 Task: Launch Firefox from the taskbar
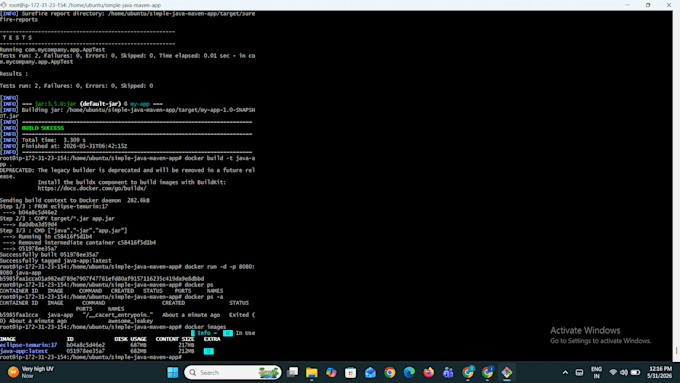428,372
